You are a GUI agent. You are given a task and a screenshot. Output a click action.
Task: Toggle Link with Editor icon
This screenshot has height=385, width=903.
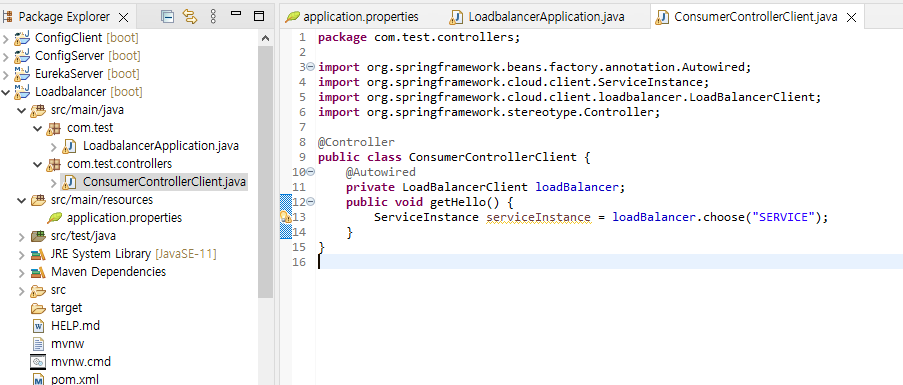tap(189, 17)
